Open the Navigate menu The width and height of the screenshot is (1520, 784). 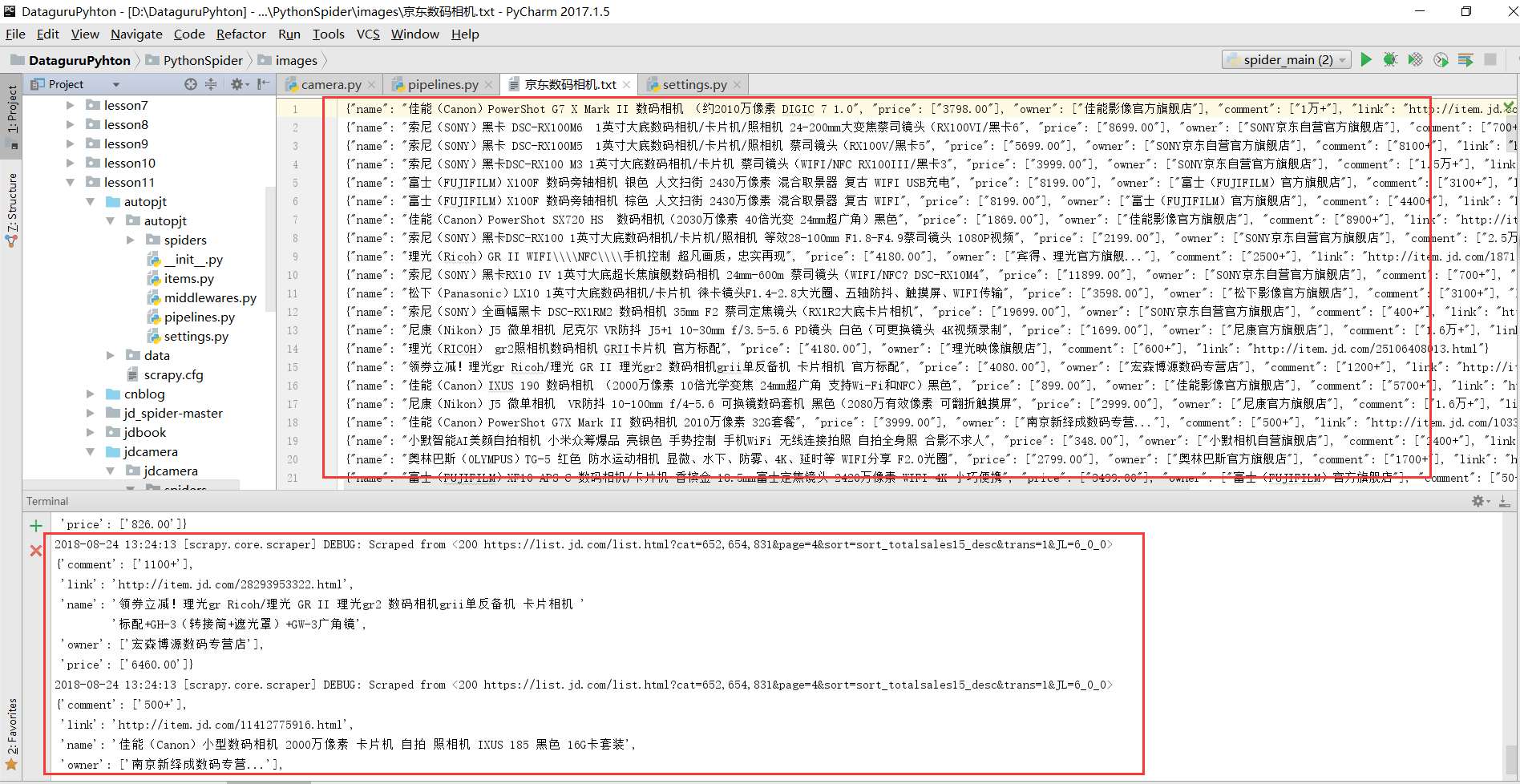pos(136,34)
